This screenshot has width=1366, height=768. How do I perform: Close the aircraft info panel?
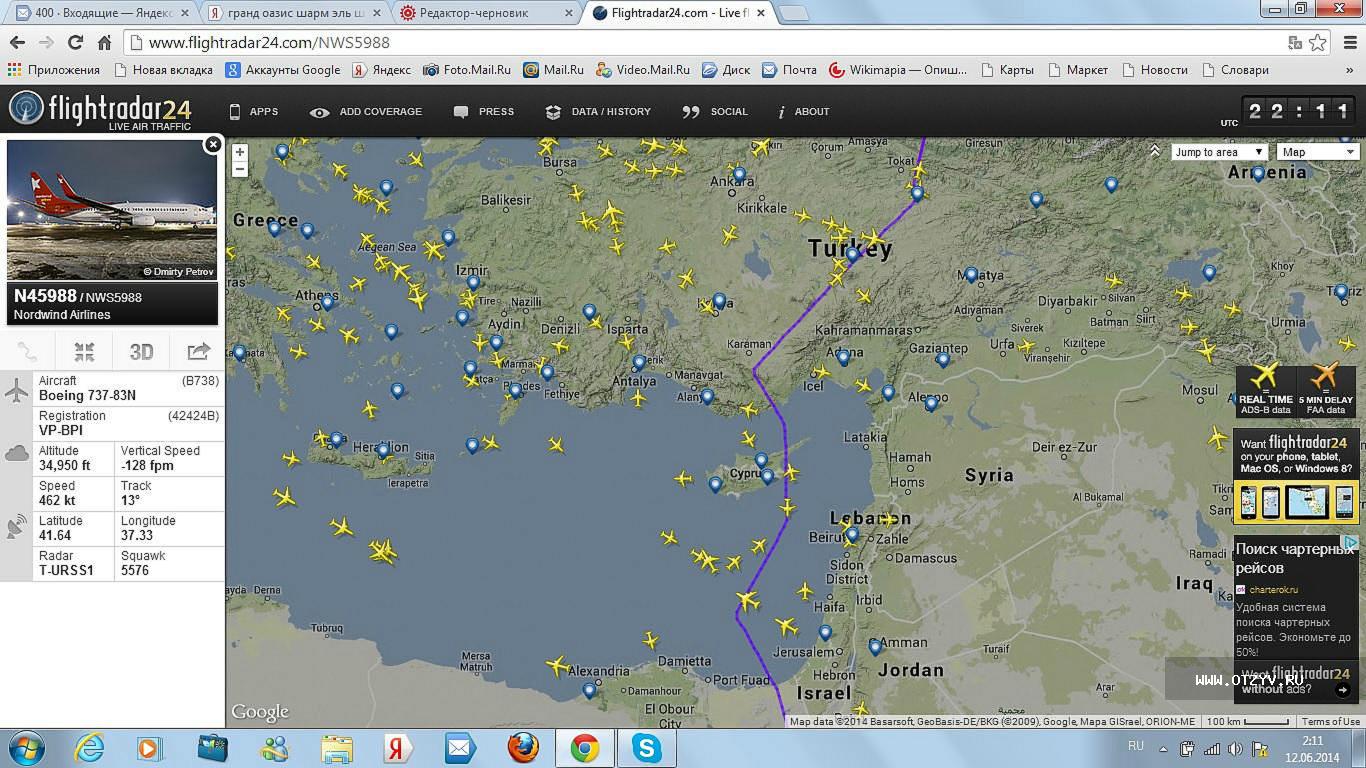click(212, 145)
